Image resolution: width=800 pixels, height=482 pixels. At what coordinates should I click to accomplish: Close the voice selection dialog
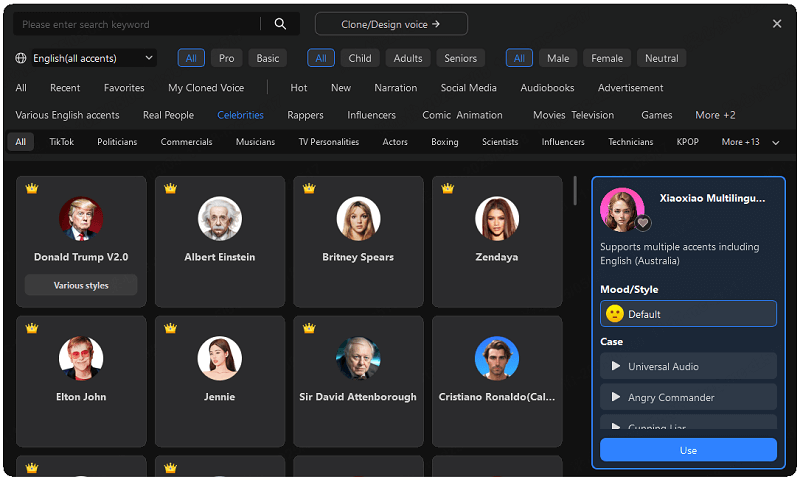tap(777, 24)
